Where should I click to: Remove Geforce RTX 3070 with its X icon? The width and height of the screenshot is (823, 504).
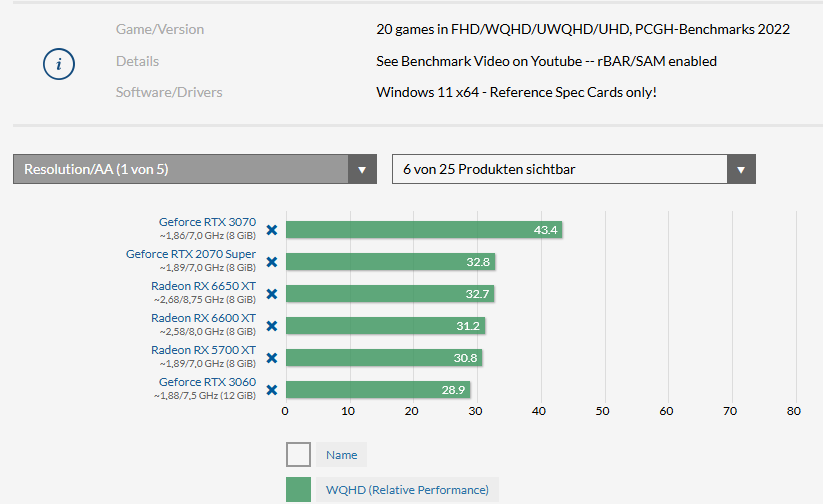coord(272,230)
